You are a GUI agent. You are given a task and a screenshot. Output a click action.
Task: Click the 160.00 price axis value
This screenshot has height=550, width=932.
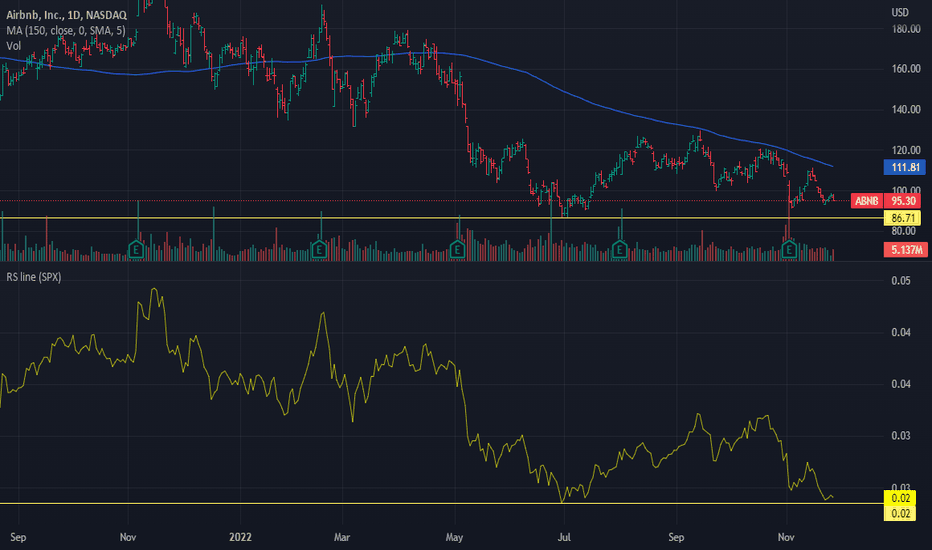[x=906, y=69]
